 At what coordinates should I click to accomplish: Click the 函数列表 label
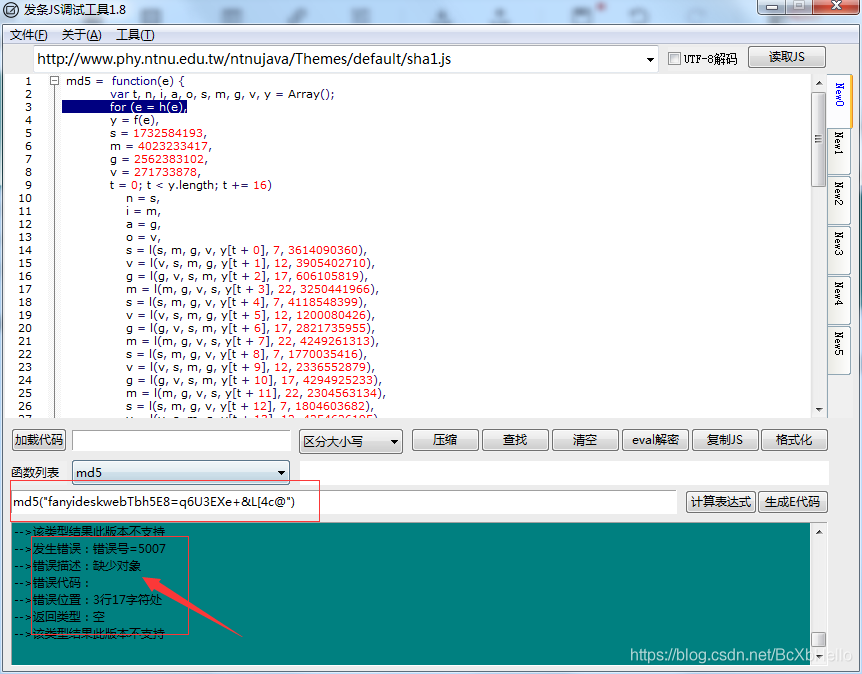[x=35, y=473]
